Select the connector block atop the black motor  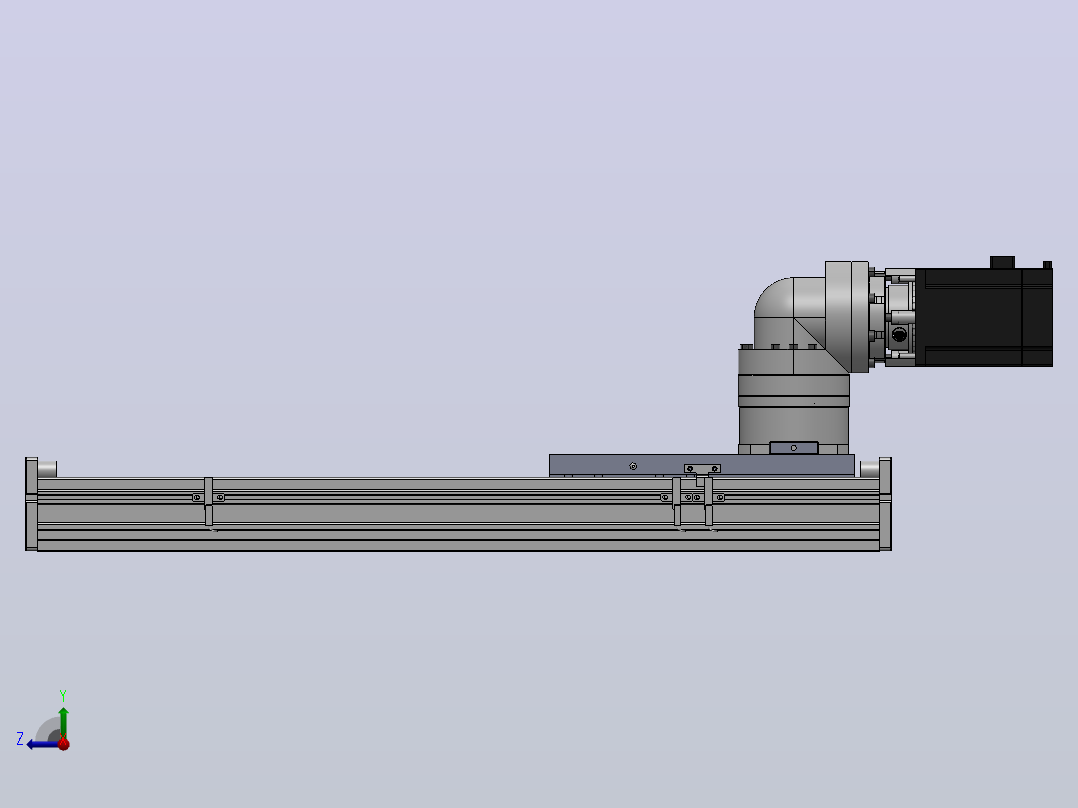tap(1002, 262)
